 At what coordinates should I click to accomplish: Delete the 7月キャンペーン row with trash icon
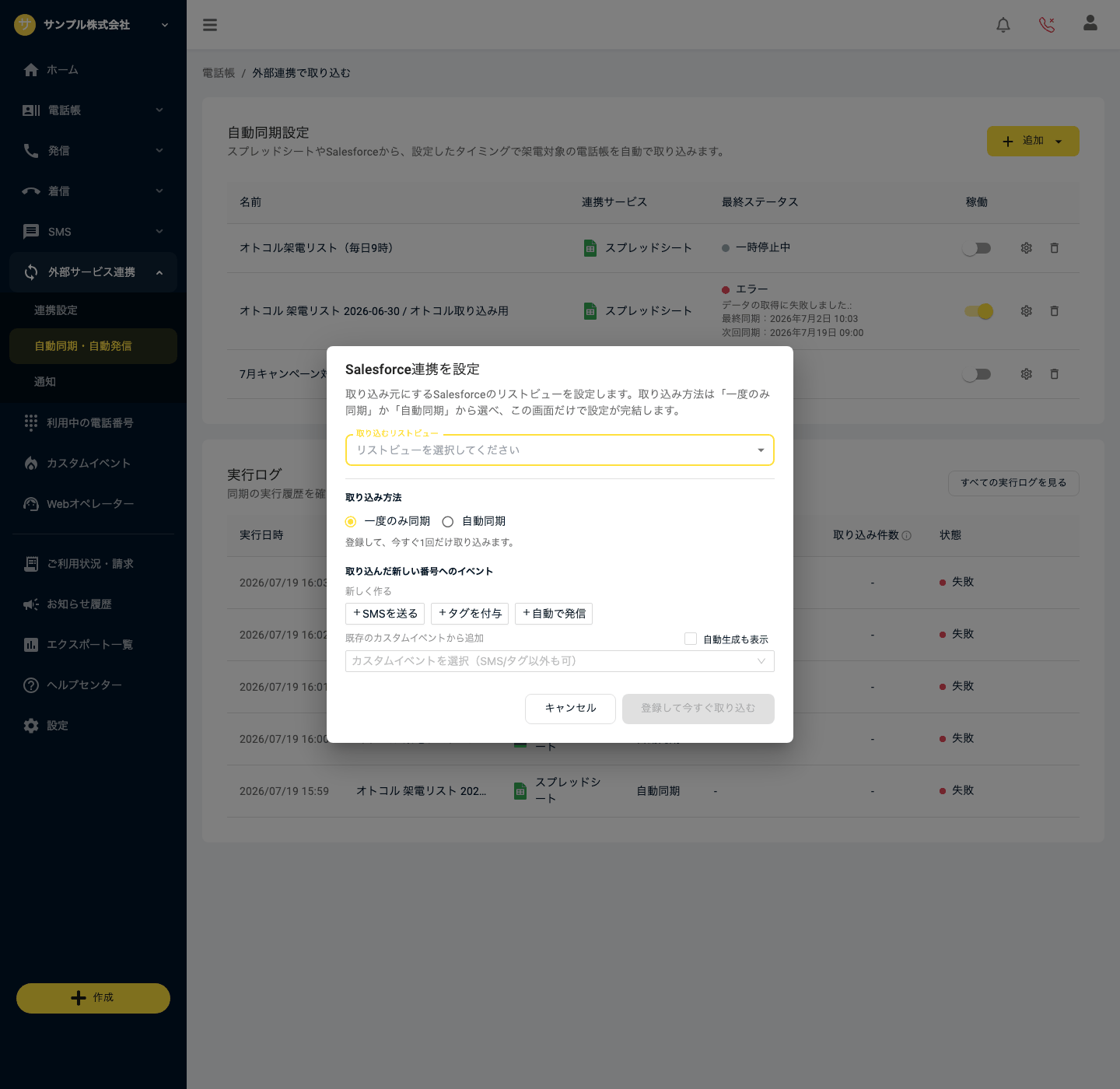pyautogui.click(x=1055, y=374)
